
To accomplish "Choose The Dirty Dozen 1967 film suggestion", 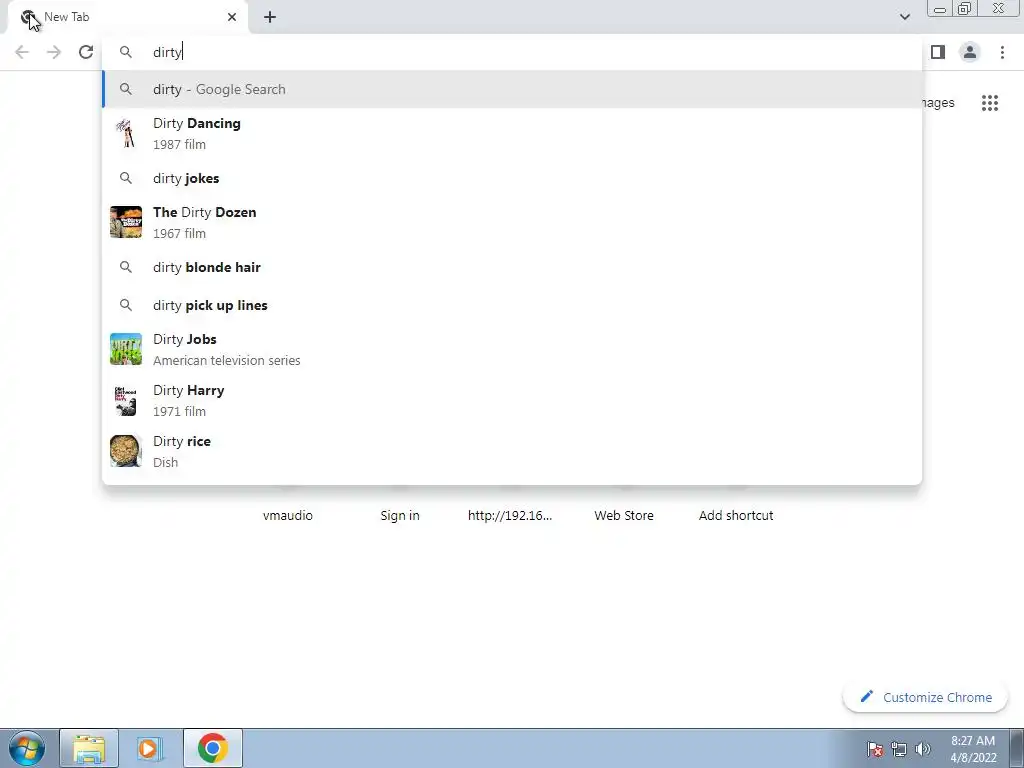I will coord(512,222).
